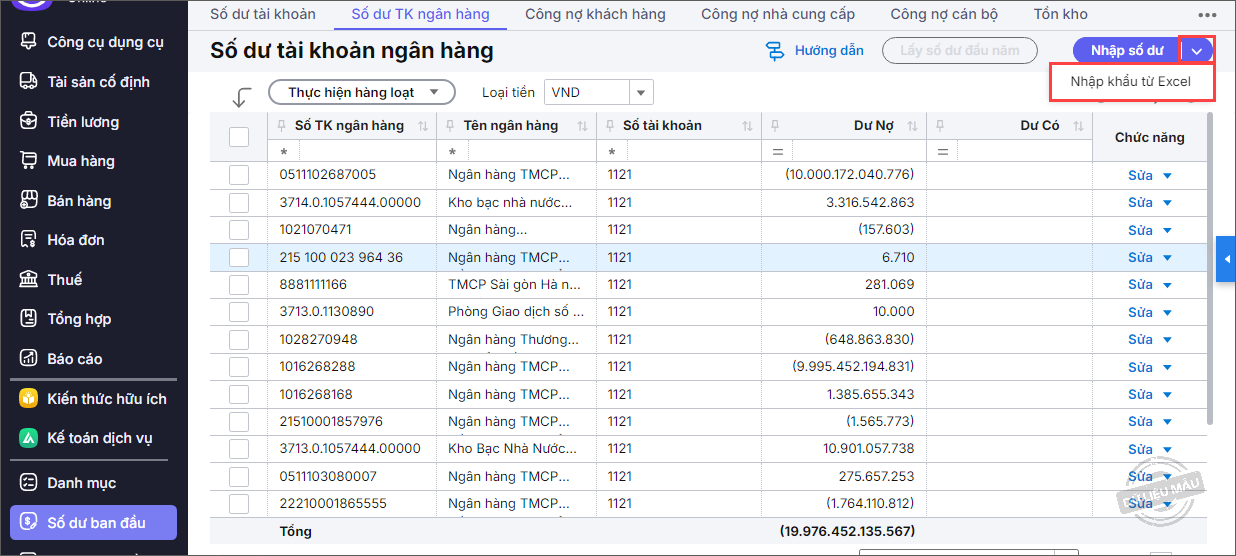Click the three-dots more tabs icon
Viewport: 1236px width, 556px height.
pos(1207,15)
